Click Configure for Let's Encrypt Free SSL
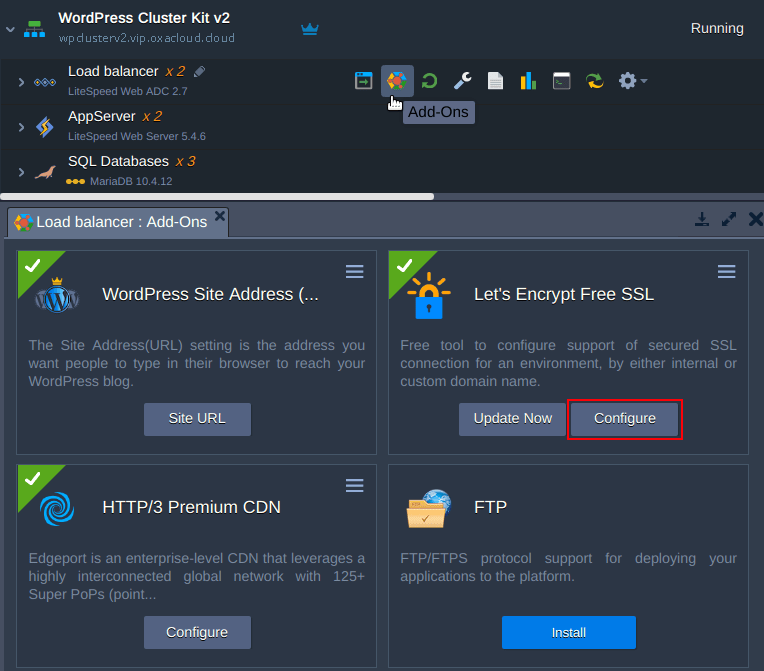The width and height of the screenshot is (764, 671). (x=625, y=419)
